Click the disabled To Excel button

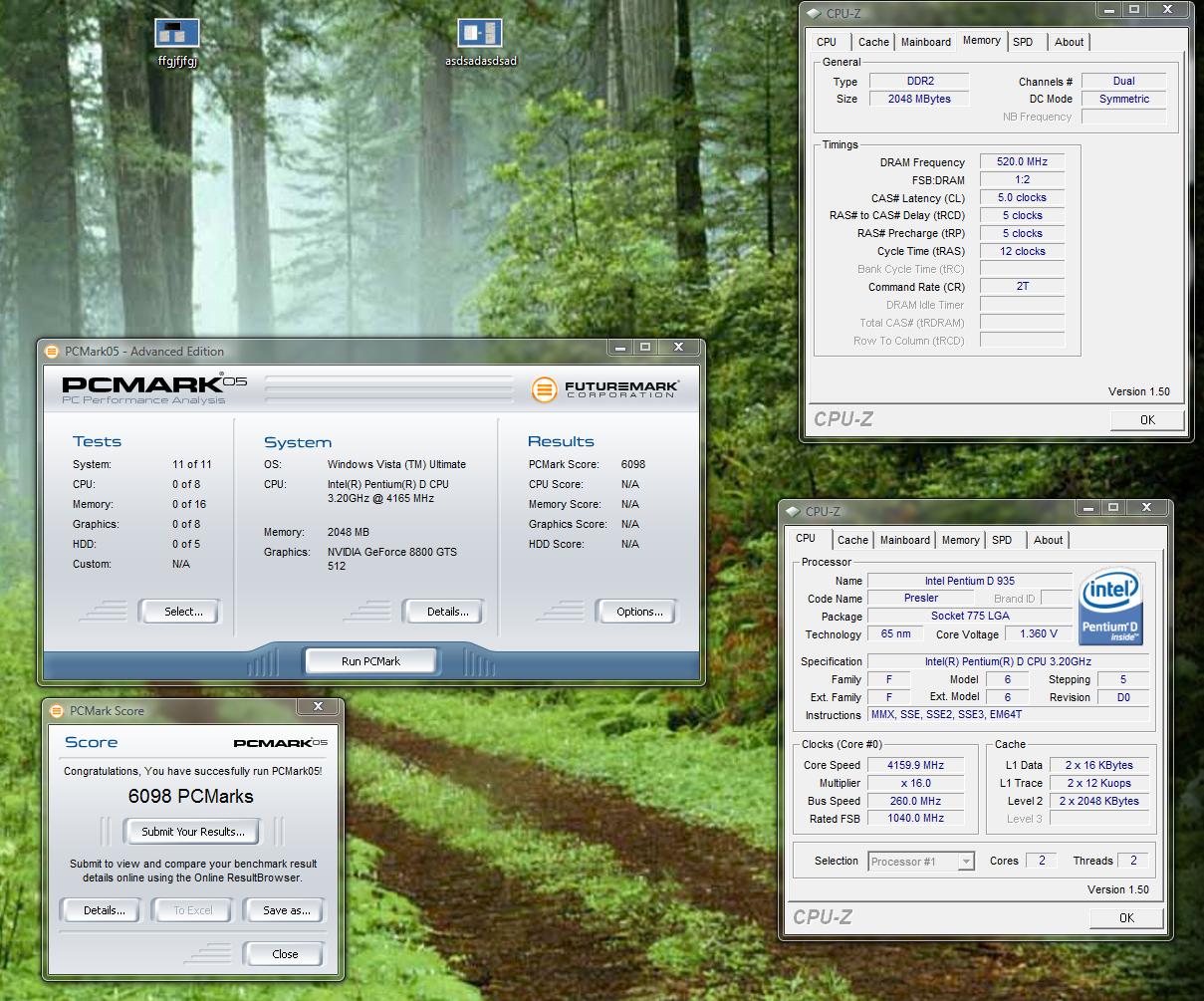(x=193, y=910)
